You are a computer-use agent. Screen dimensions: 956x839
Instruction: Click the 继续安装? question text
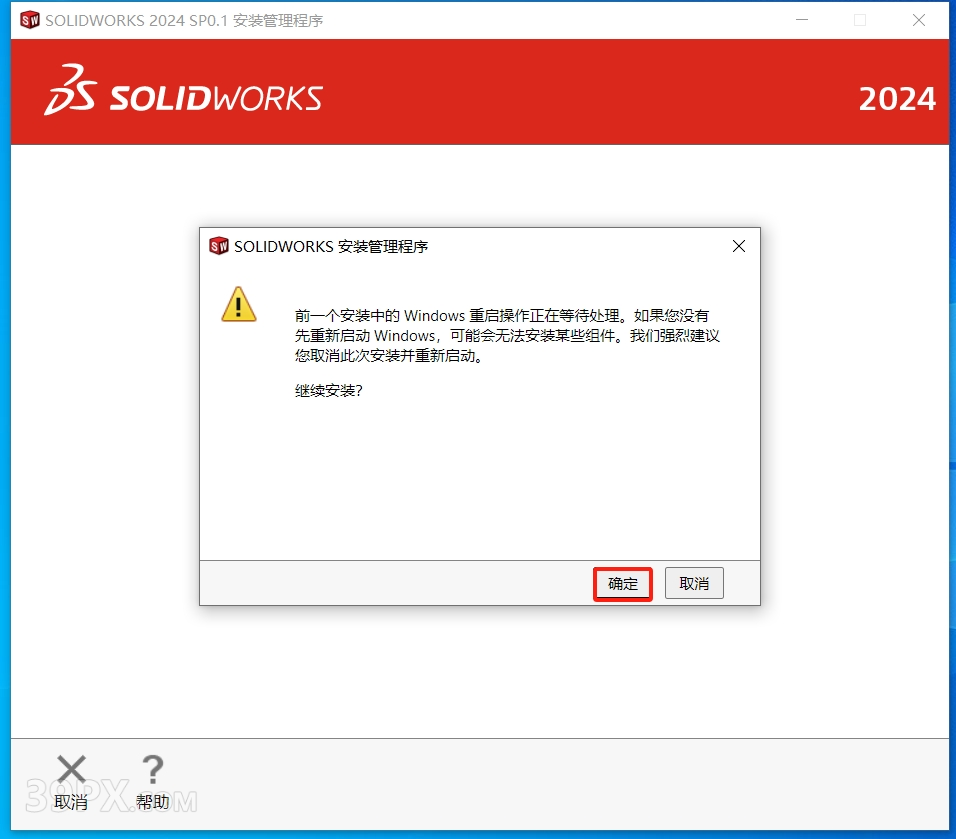coord(329,391)
